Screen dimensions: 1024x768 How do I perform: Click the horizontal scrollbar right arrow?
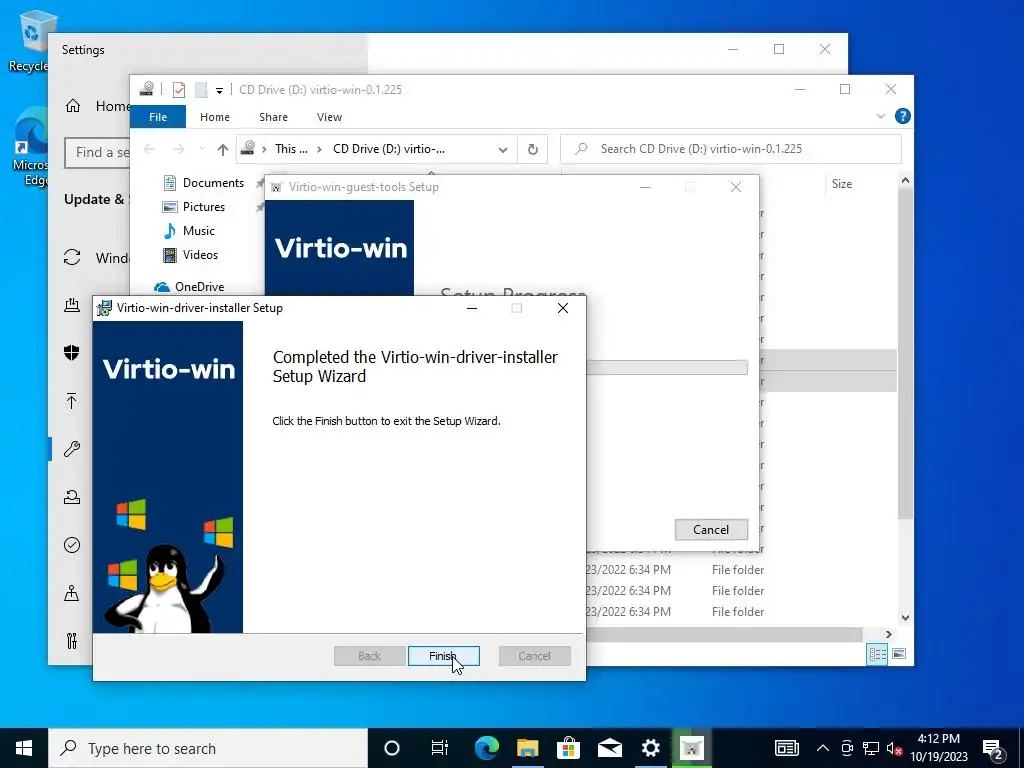888,634
